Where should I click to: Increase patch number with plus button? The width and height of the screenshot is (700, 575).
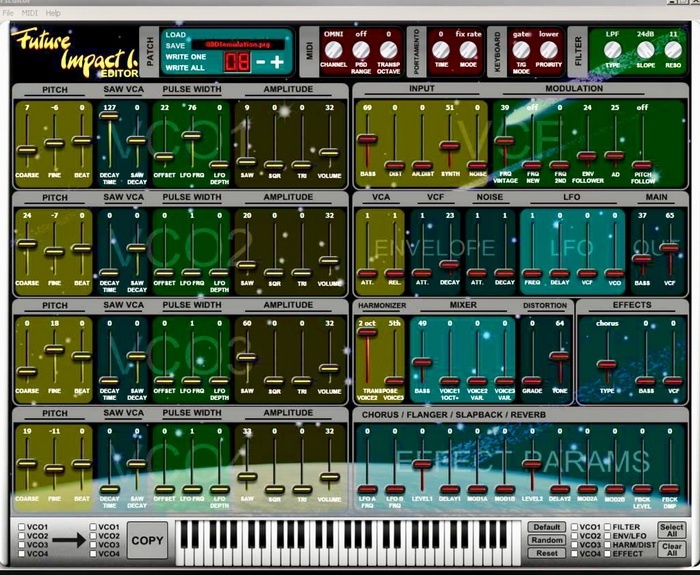click(x=277, y=62)
